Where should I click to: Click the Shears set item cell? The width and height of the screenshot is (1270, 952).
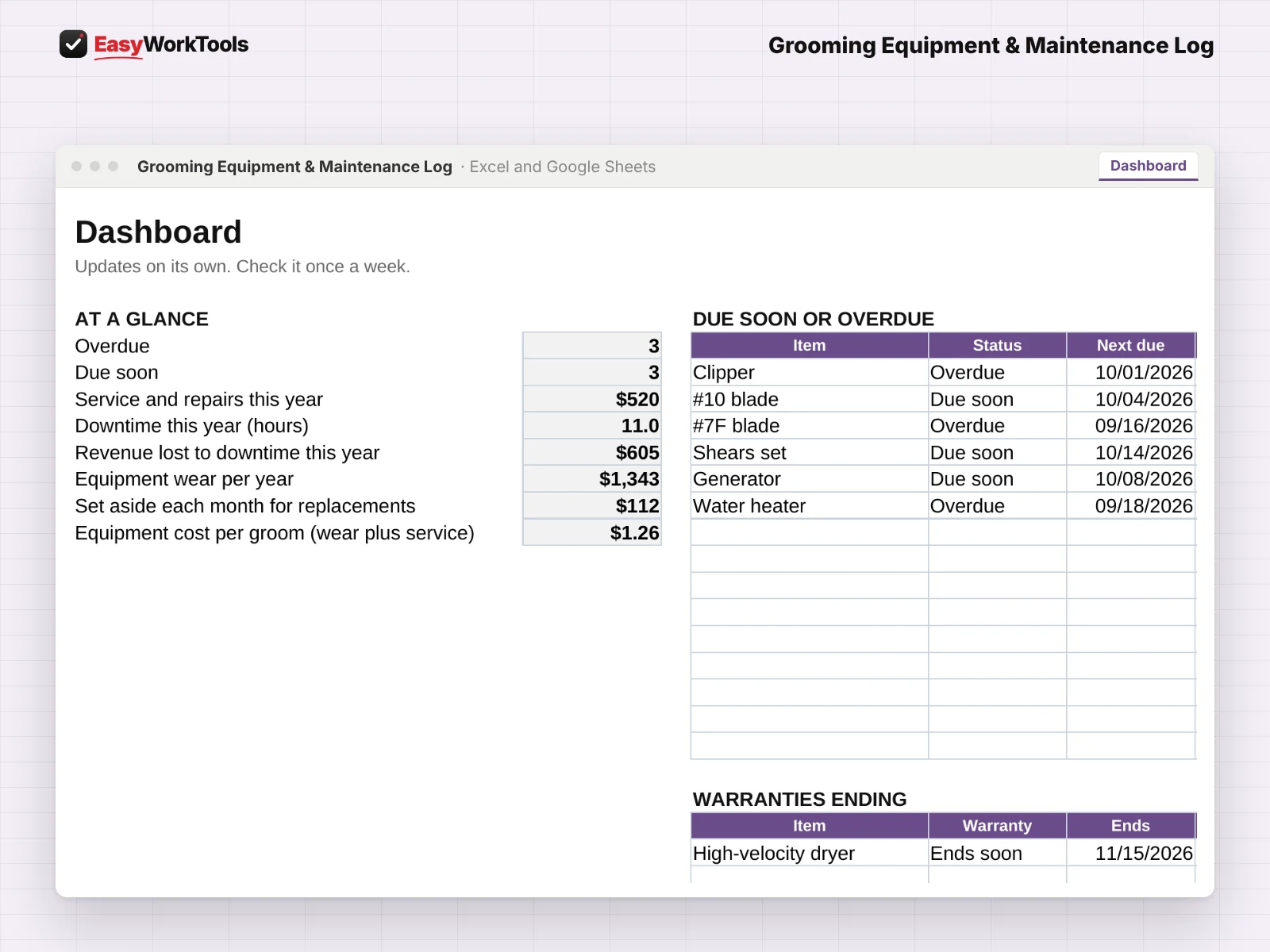pyautogui.click(x=809, y=453)
